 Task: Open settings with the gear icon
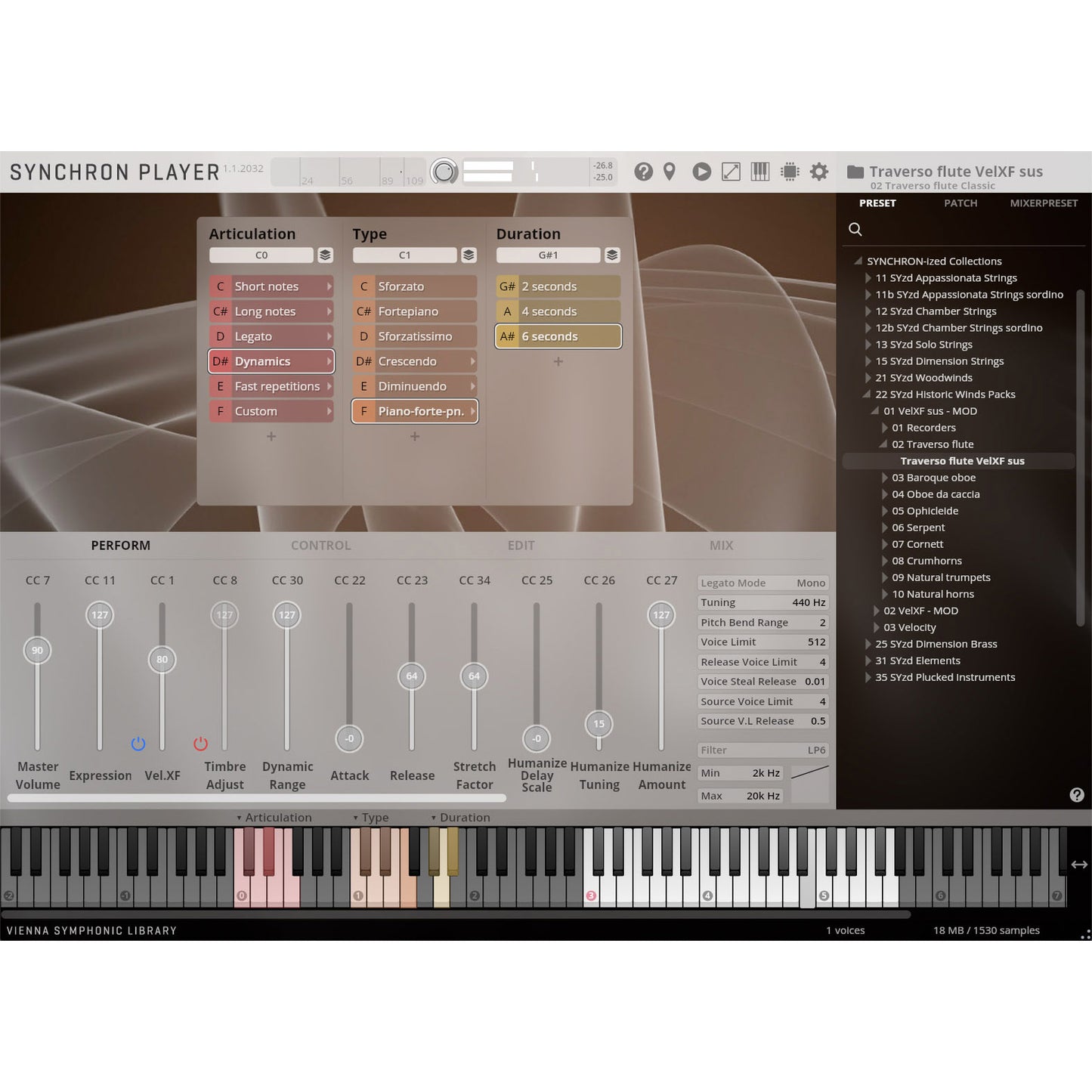[818, 172]
